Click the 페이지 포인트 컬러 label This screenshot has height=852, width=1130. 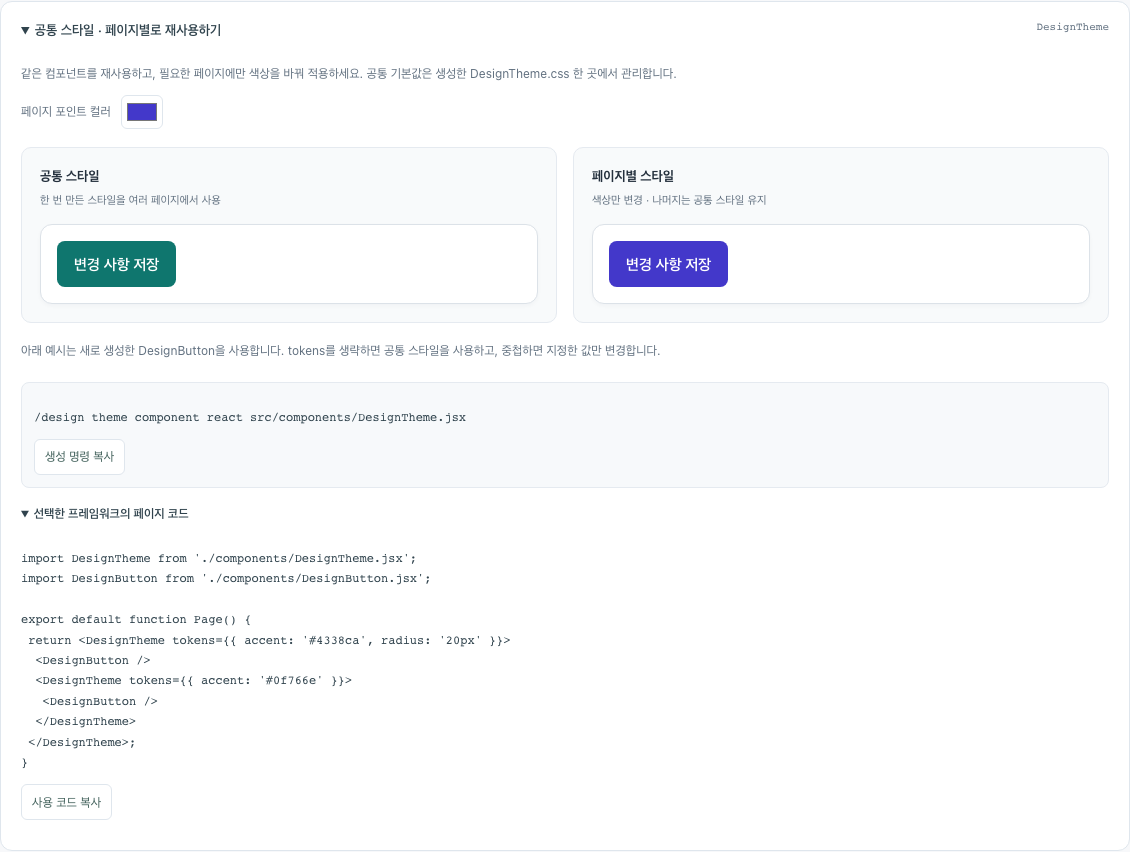click(66, 112)
